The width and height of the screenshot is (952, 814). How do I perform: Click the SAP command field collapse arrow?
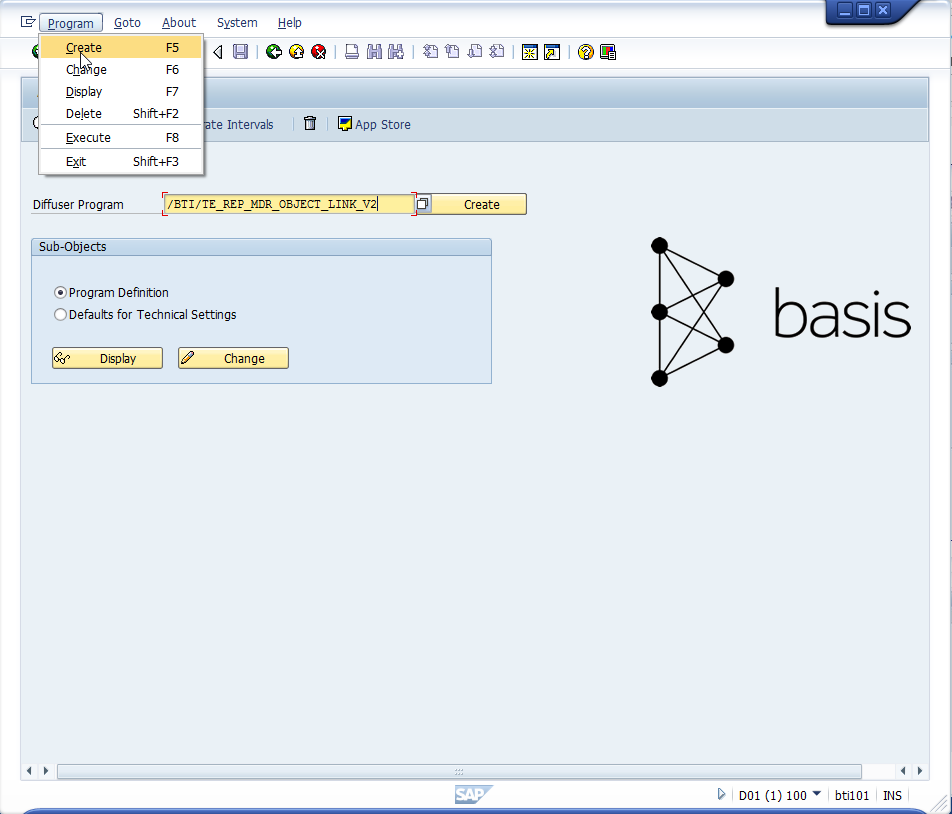tap(218, 52)
